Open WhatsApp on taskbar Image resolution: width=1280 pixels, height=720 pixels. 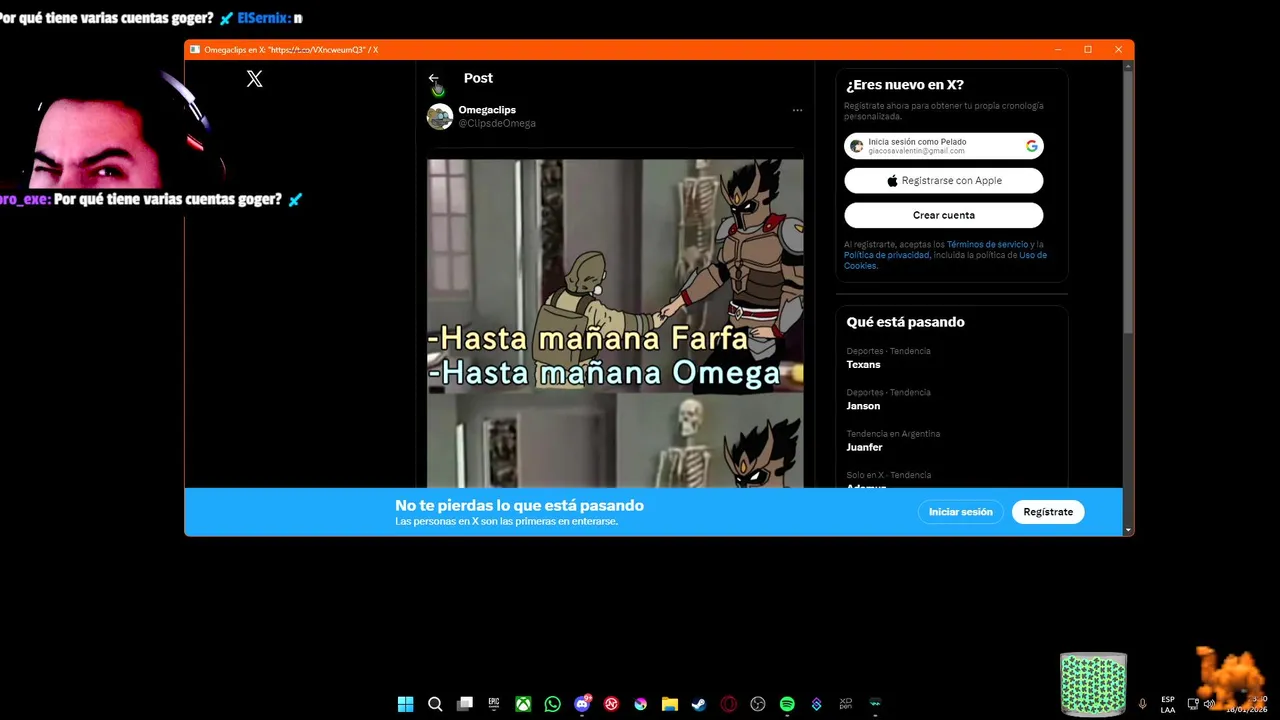(552, 704)
